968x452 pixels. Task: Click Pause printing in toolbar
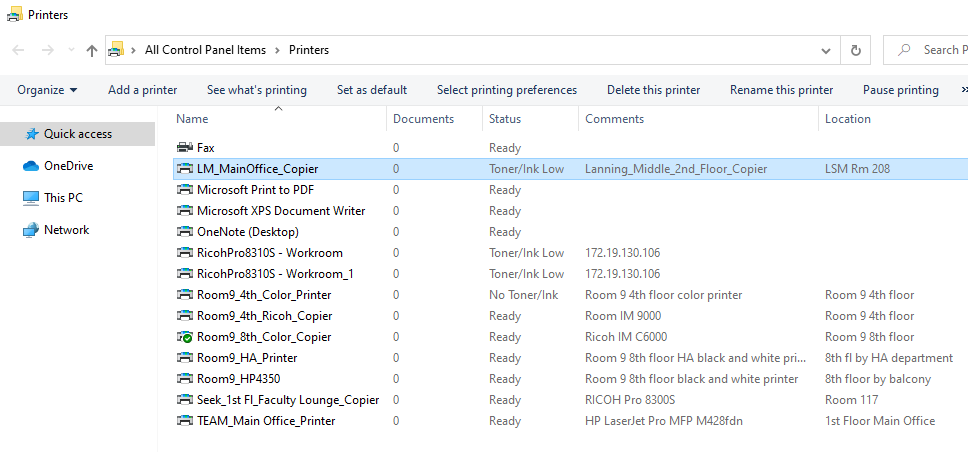click(900, 90)
